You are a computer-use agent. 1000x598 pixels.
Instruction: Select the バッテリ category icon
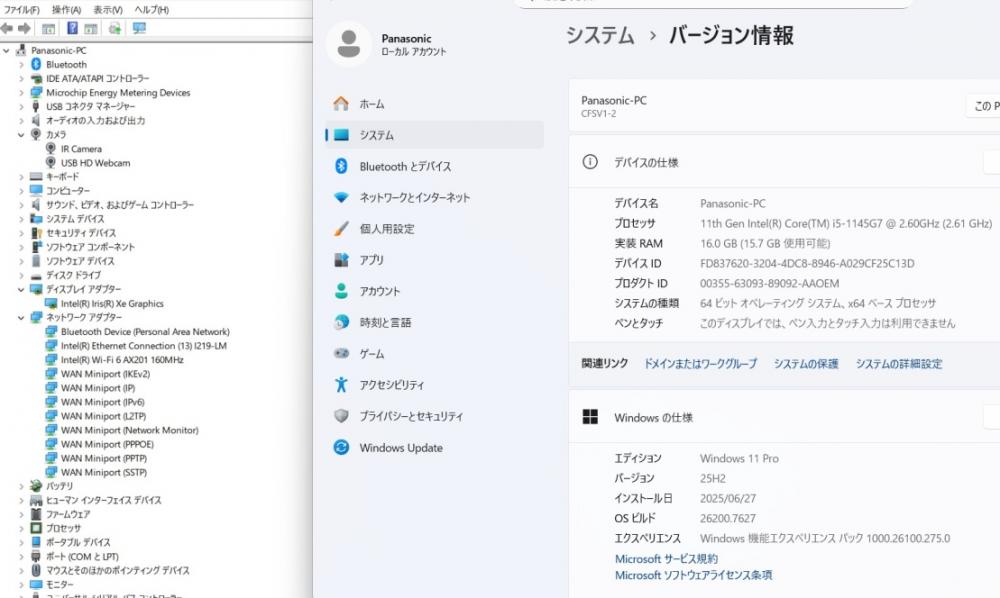(x=36, y=486)
